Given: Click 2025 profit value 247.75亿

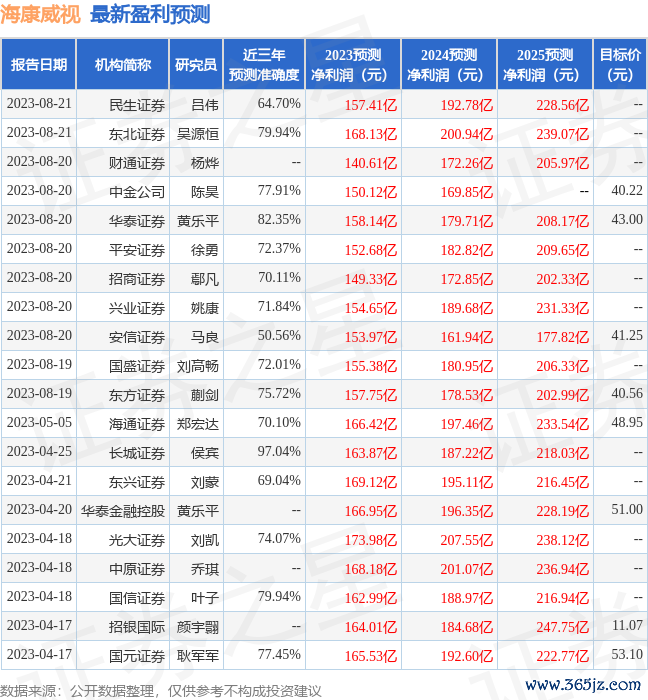Looking at the screenshot, I should point(562,627).
